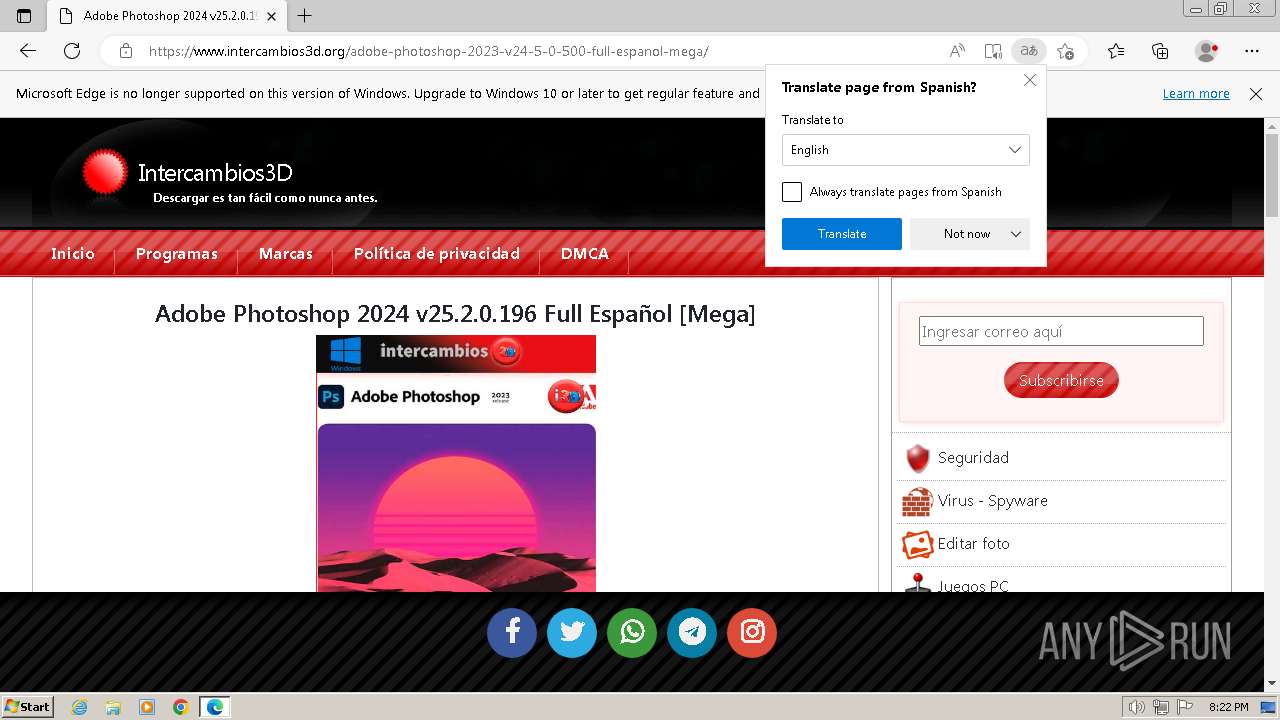Share on WhatsApp icon
This screenshot has height=720, width=1280.
(x=632, y=632)
